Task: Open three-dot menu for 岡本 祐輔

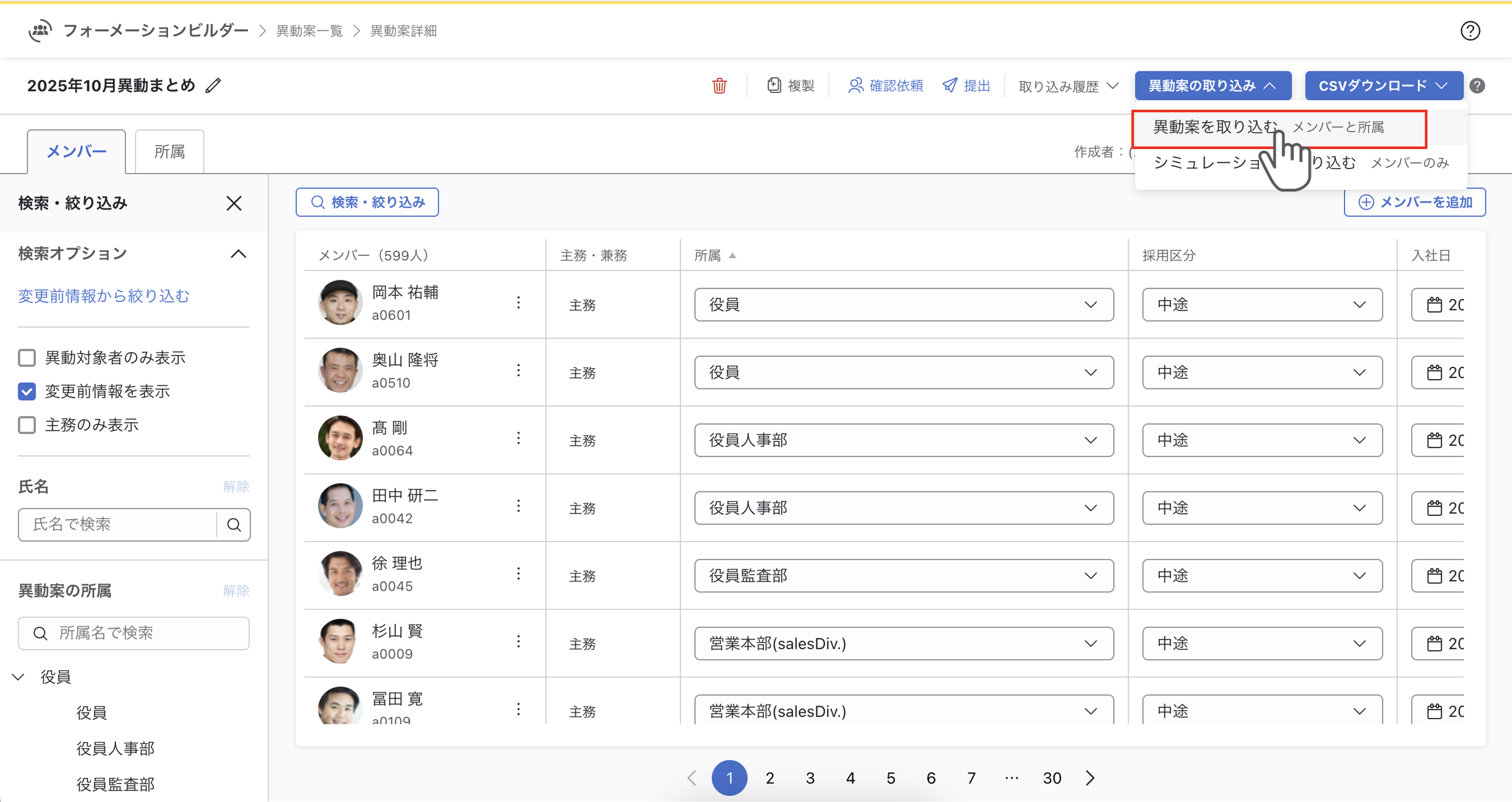Action: pyautogui.click(x=518, y=303)
